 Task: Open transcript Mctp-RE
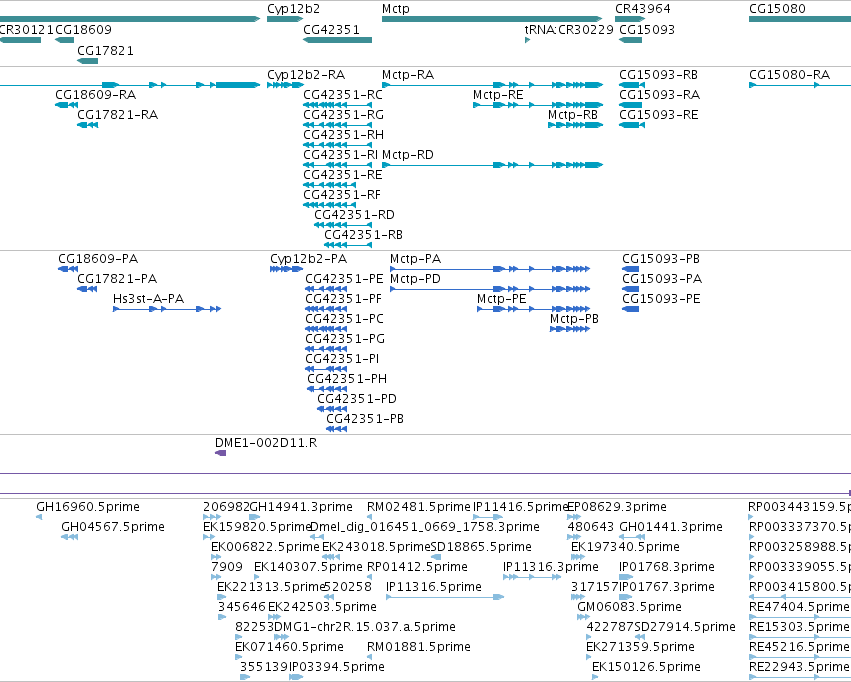point(498,95)
